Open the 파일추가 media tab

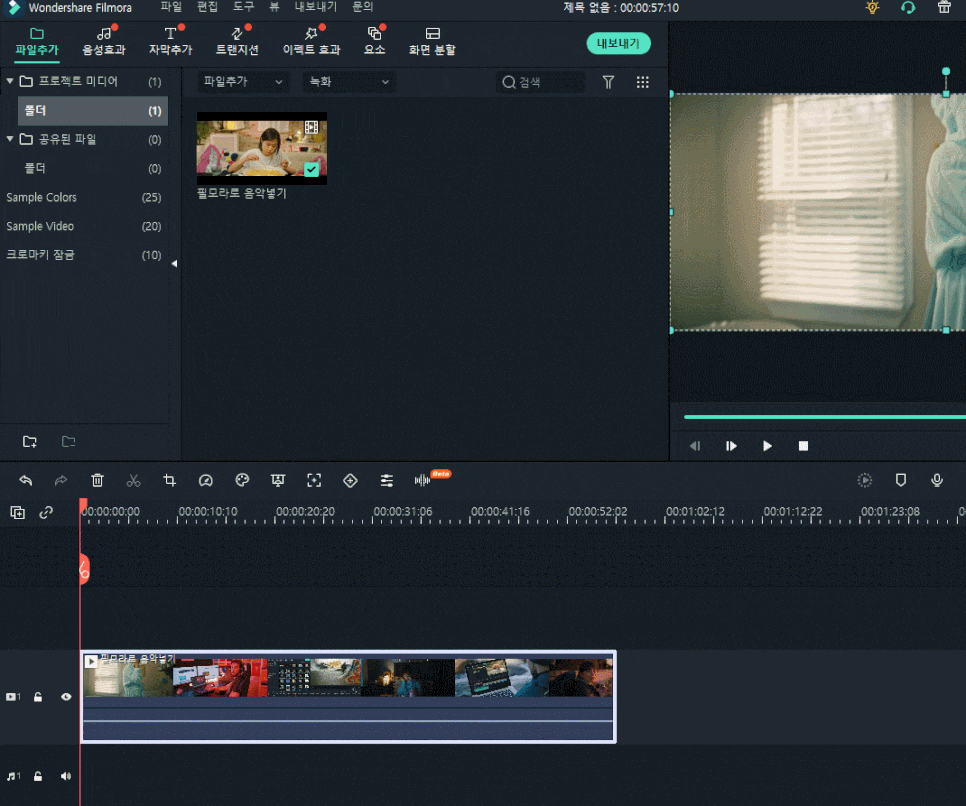click(x=37, y=41)
